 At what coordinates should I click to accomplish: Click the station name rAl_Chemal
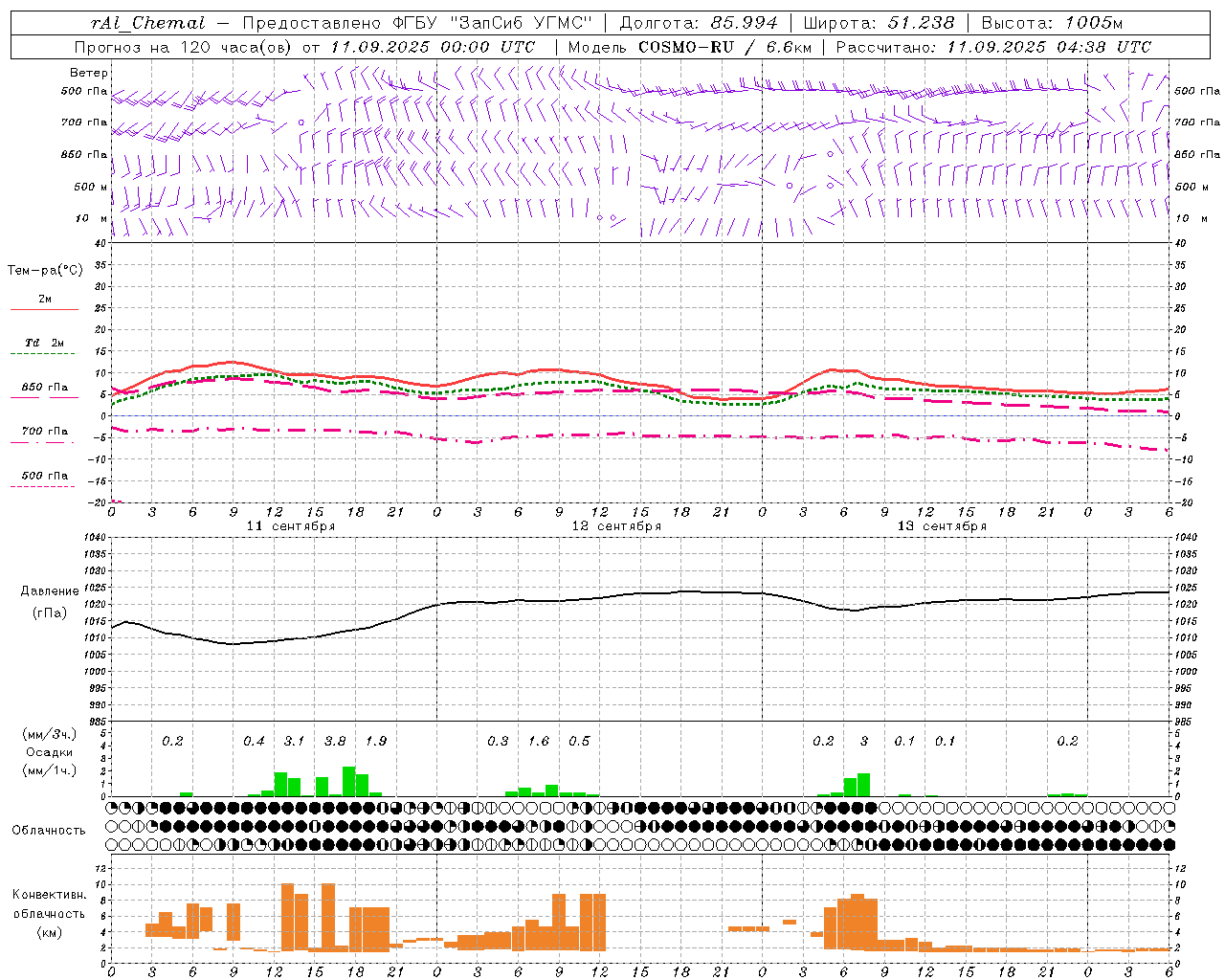click(147, 23)
